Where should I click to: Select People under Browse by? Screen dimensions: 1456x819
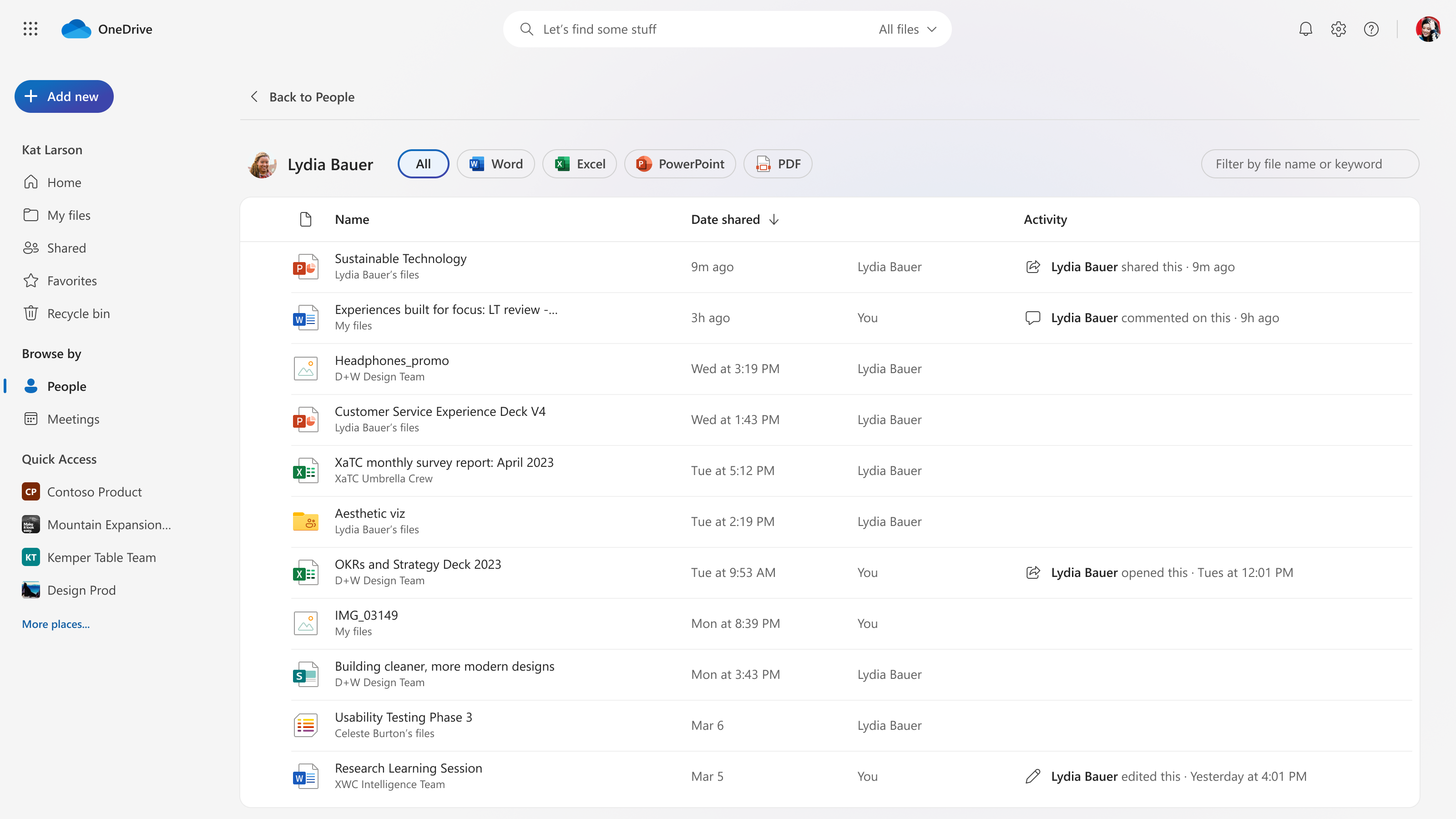click(x=66, y=385)
